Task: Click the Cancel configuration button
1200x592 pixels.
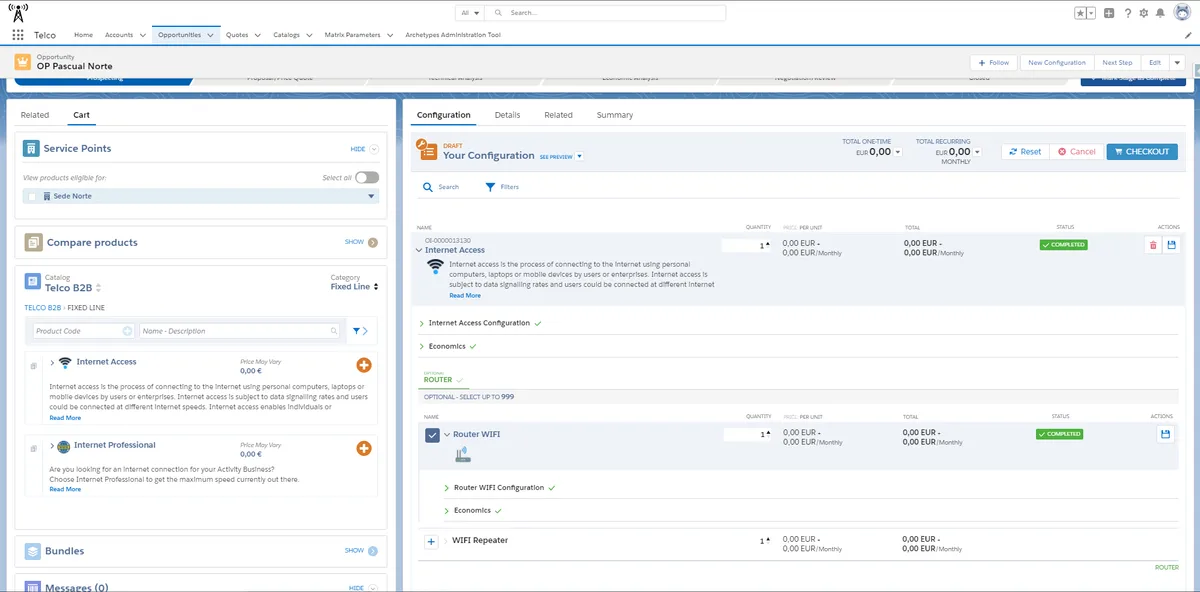Action: pos(1077,152)
